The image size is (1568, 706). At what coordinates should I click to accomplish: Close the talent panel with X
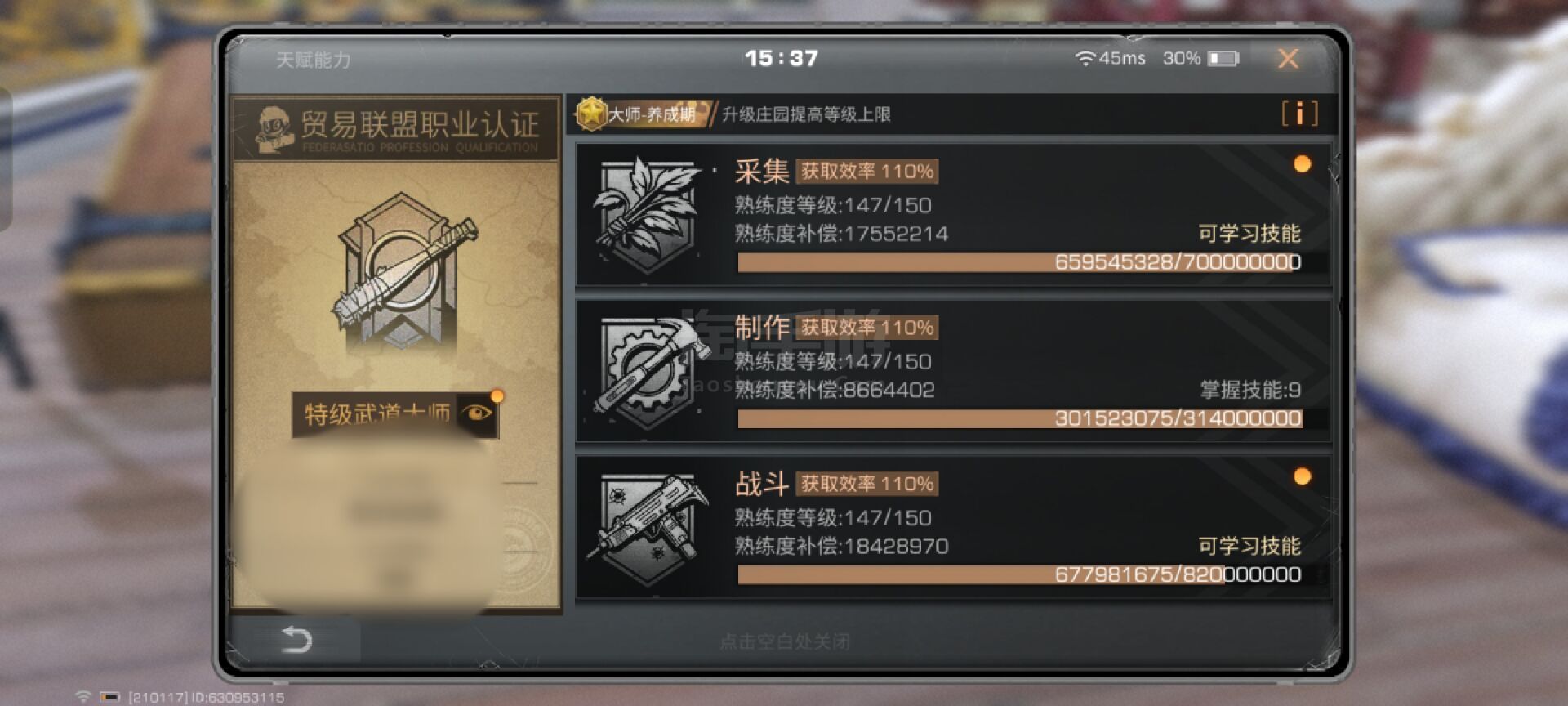(x=1288, y=58)
